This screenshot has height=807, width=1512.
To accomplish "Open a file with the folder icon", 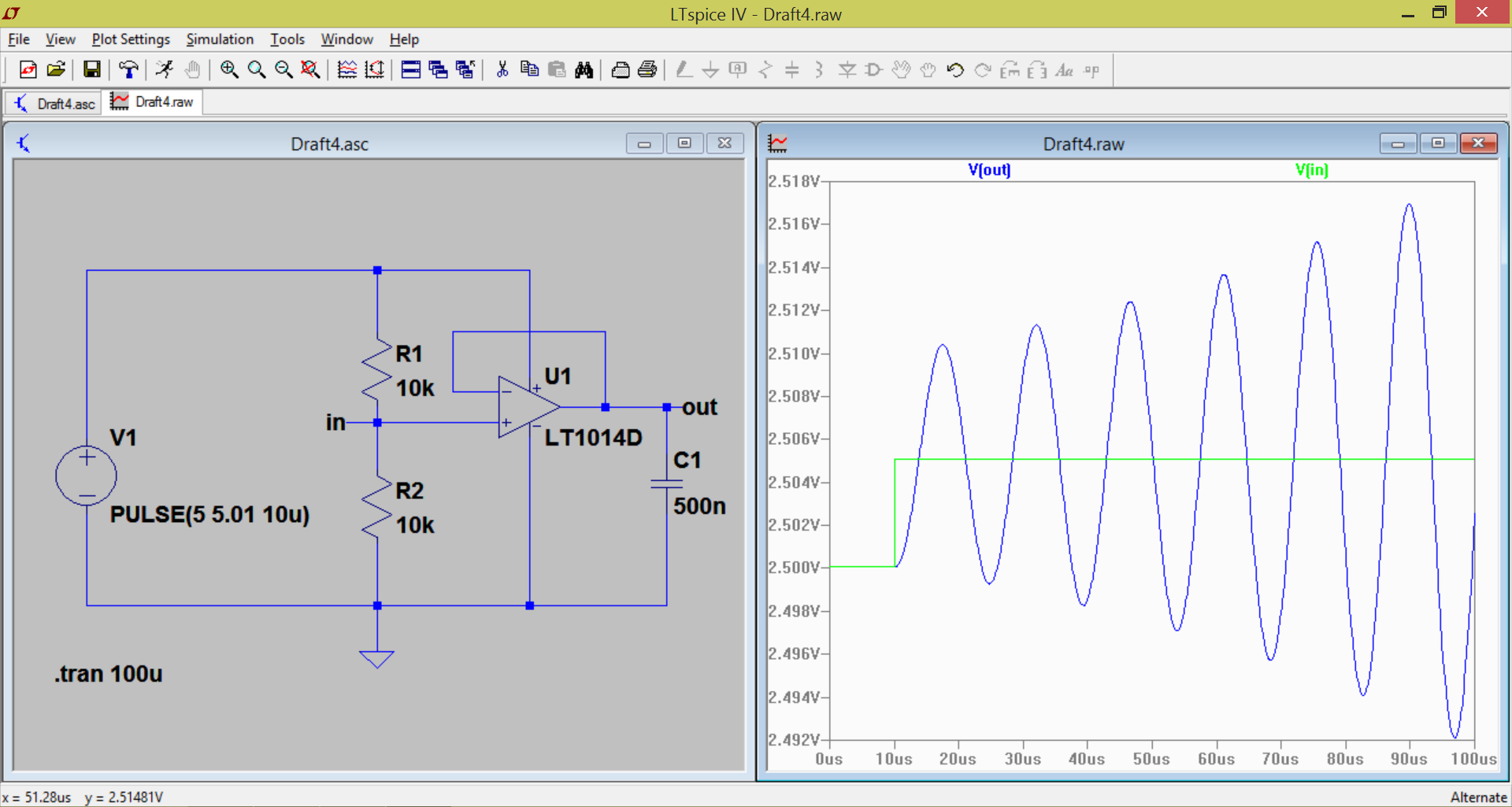I will pos(56,70).
